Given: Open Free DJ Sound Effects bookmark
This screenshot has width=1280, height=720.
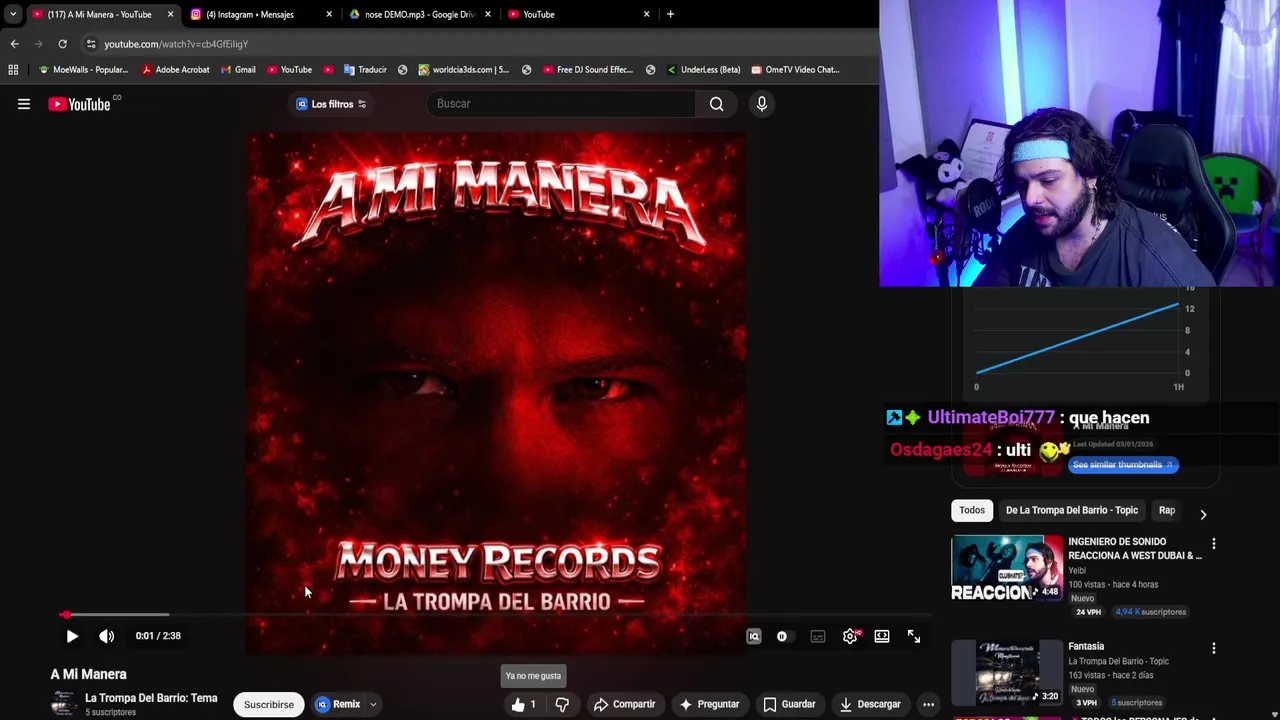Looking at the screenshot, I should tap(587, 70).
